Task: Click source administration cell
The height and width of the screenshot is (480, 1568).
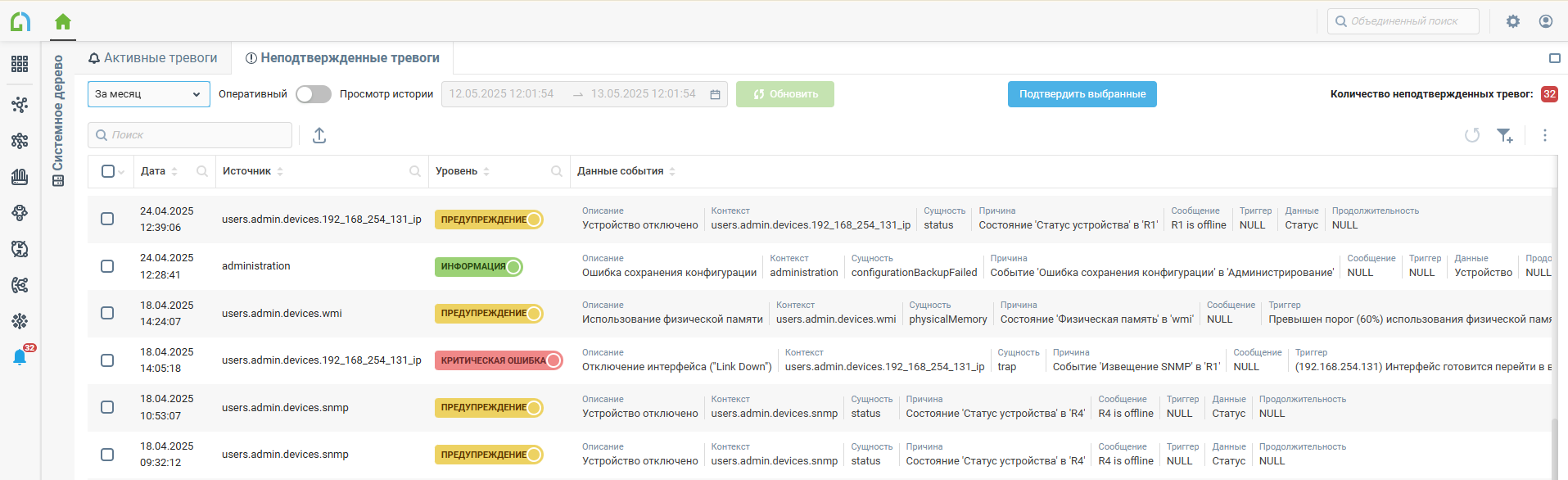Action: 256,266
